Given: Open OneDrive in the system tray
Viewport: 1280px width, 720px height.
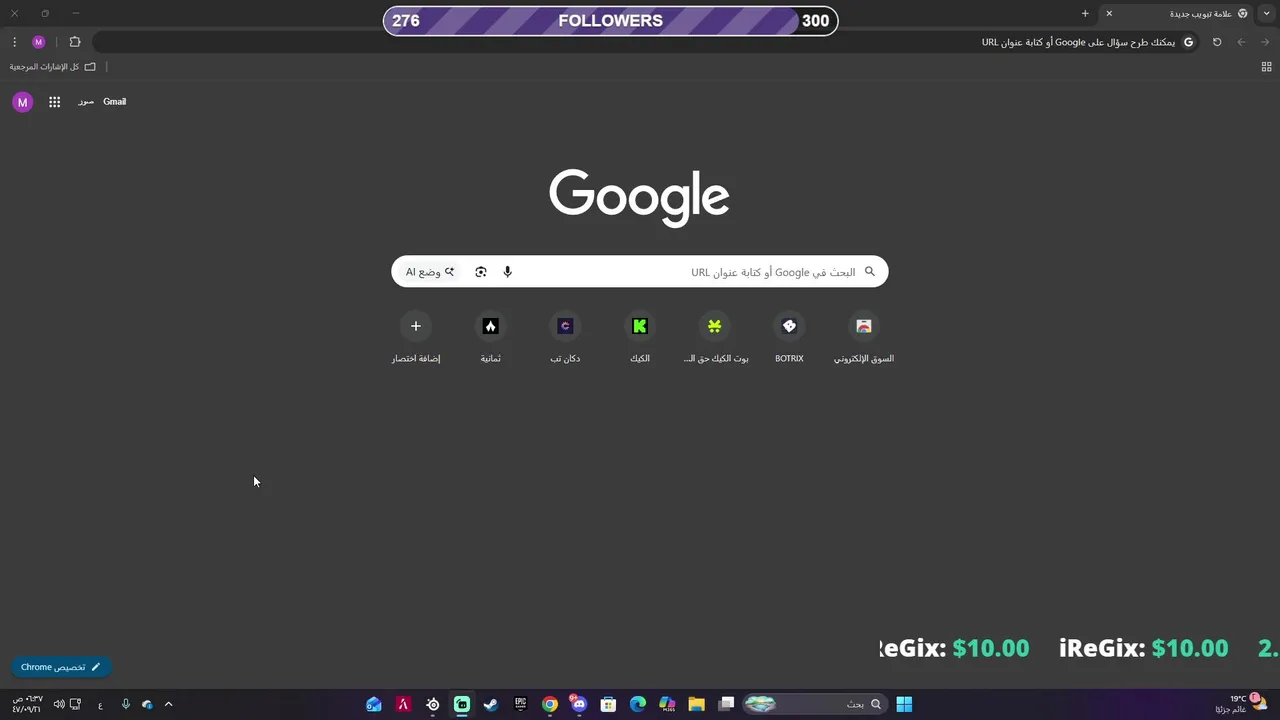Looking at the screenshot, I should pos(147,704).
